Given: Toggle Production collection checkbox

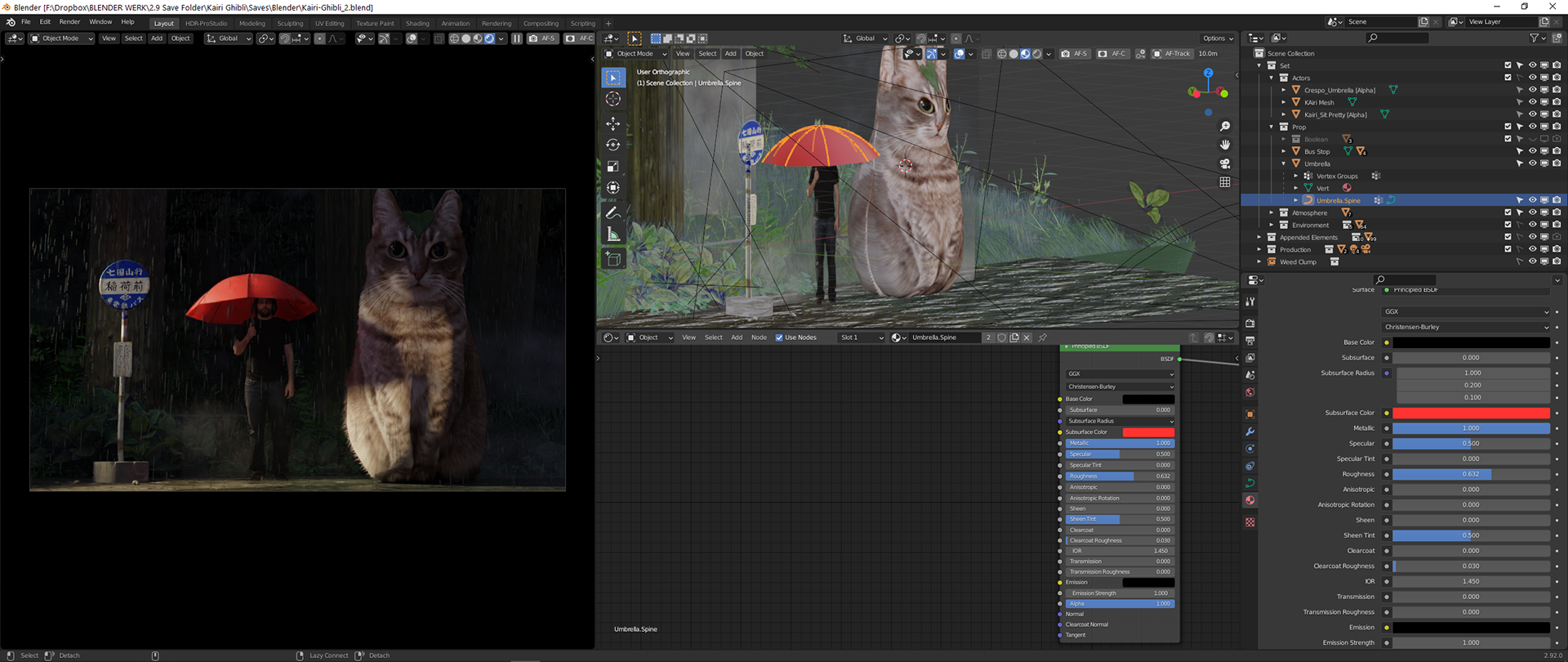Looking at the screenshot, I should coord(1508,249).
